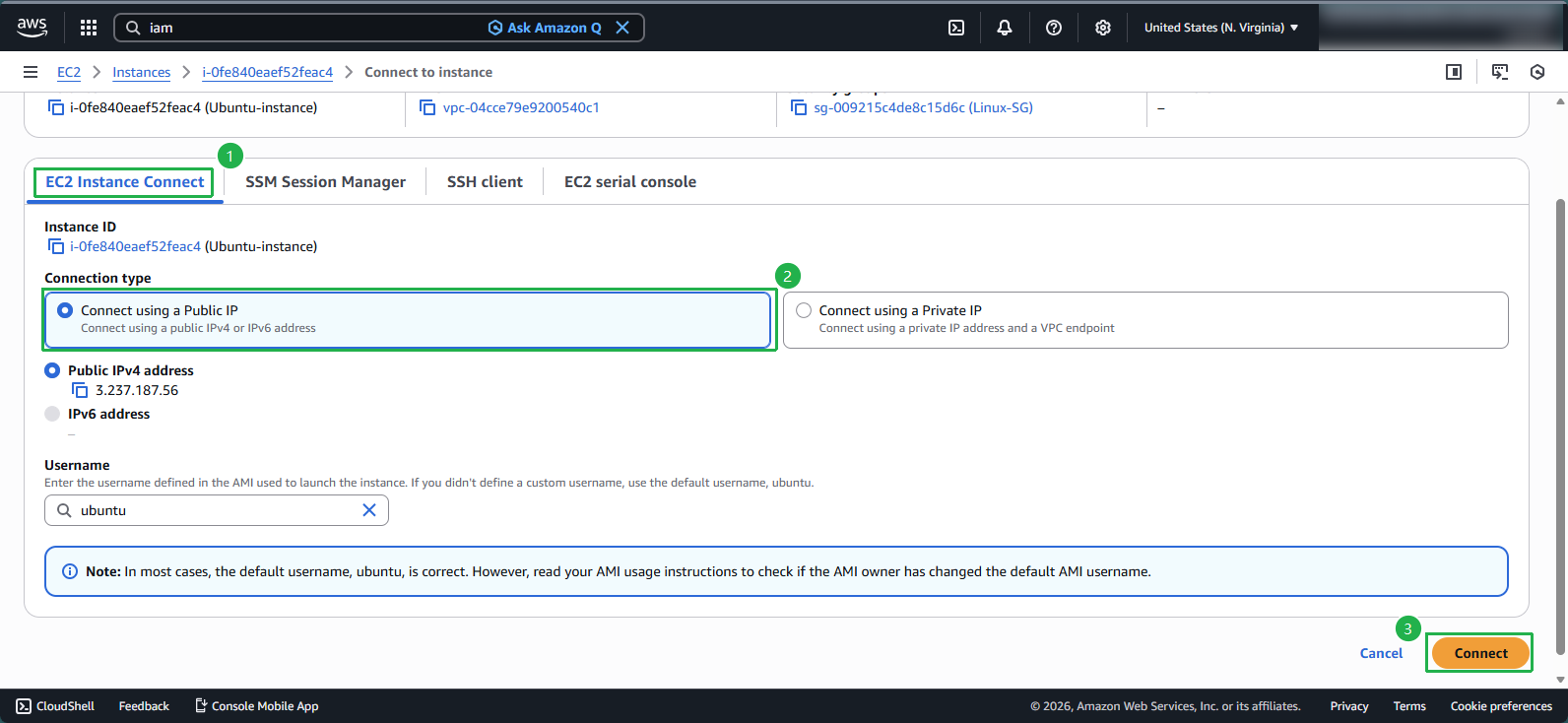Switch to the EC2 serial console tab
The width and height of the screenshot is (1568, 723).
(630, 181)
